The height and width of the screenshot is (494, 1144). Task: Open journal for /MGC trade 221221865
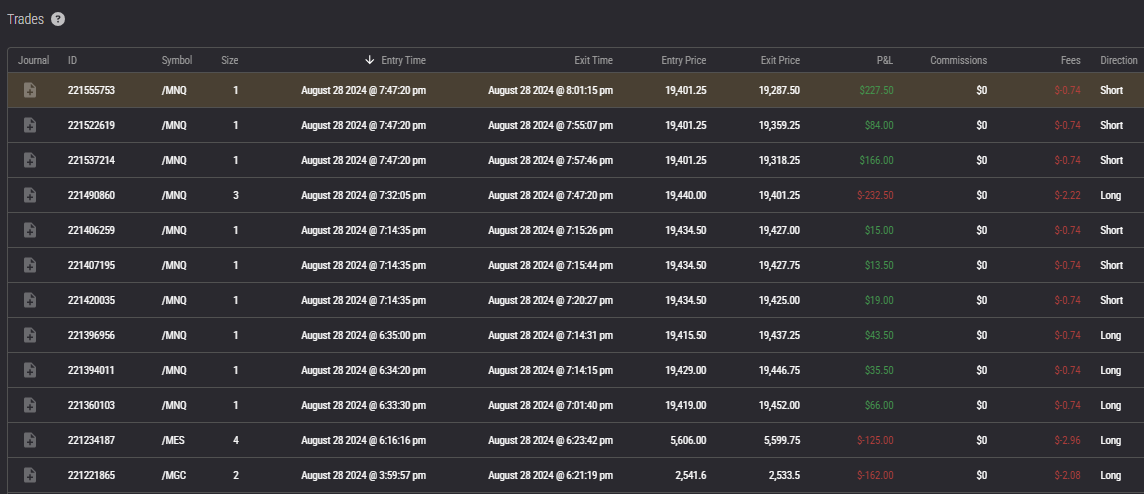tap(30, 475)
